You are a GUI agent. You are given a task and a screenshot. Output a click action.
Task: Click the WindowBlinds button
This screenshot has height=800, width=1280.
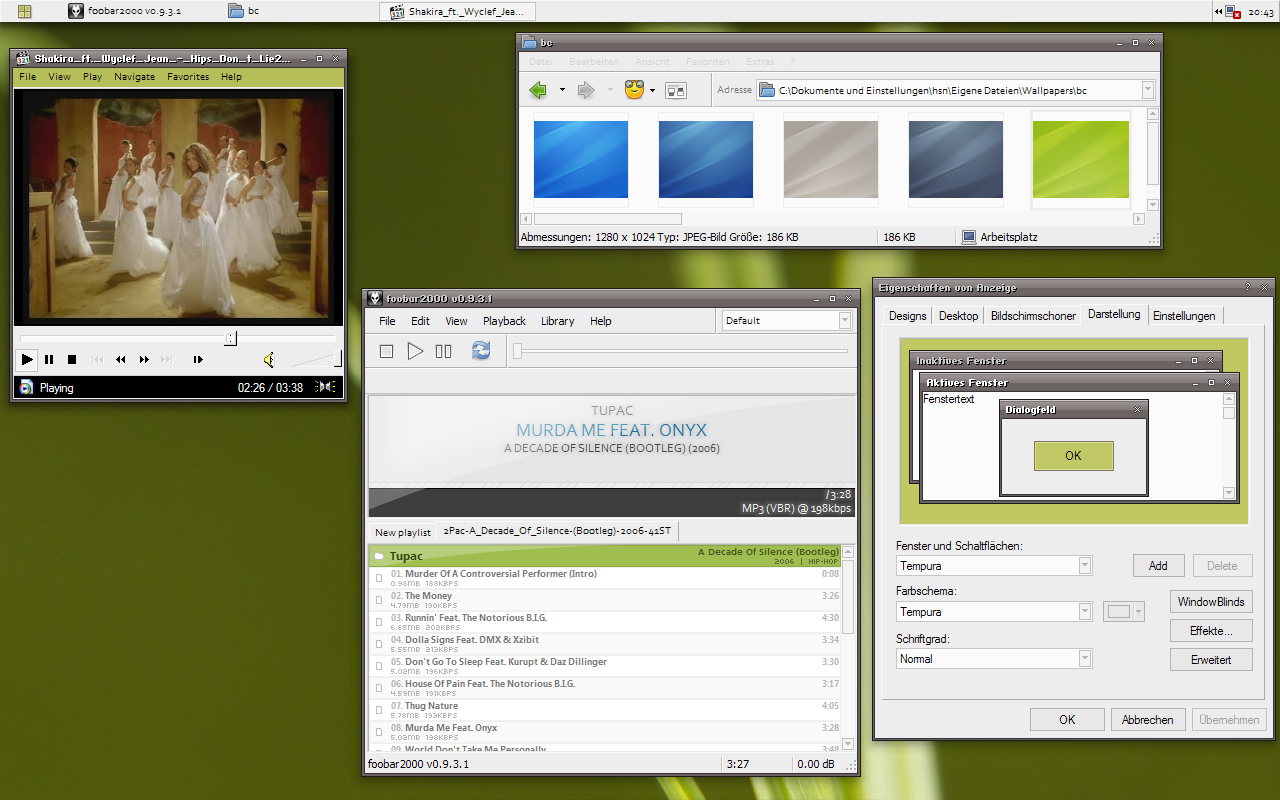click(x=1211, y=602)
